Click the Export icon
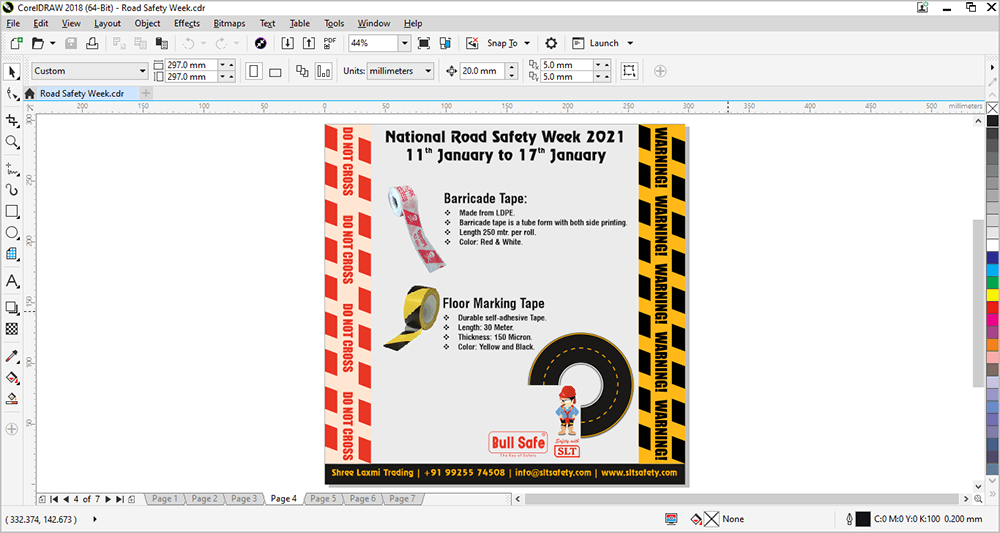1000x533 pixels. coord(309,43)
